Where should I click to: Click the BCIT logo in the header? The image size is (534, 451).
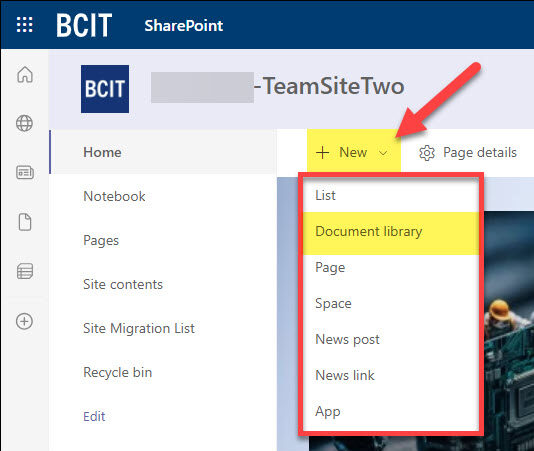pyautogui.click(x=84, y=25)
